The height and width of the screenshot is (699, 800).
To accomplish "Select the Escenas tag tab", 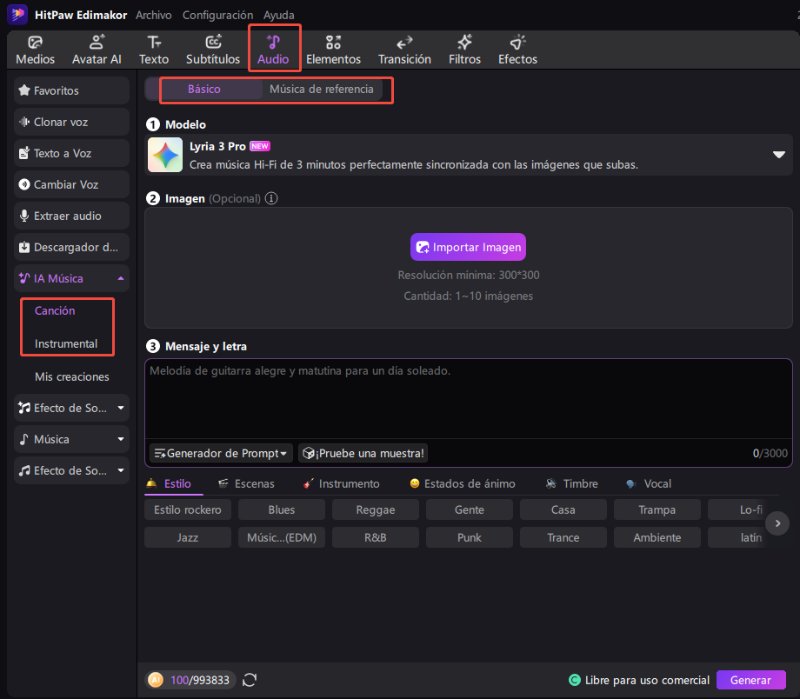I will point(246,484).
